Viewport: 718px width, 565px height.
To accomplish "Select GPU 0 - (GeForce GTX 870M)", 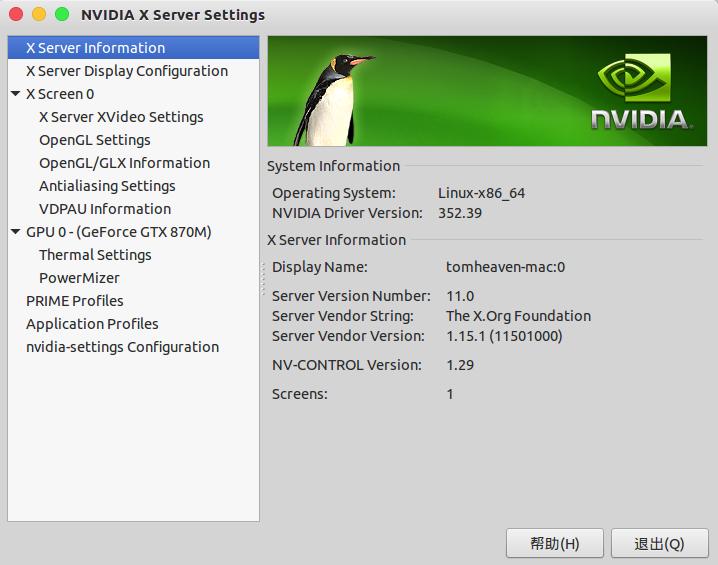I will click(118, 232).
